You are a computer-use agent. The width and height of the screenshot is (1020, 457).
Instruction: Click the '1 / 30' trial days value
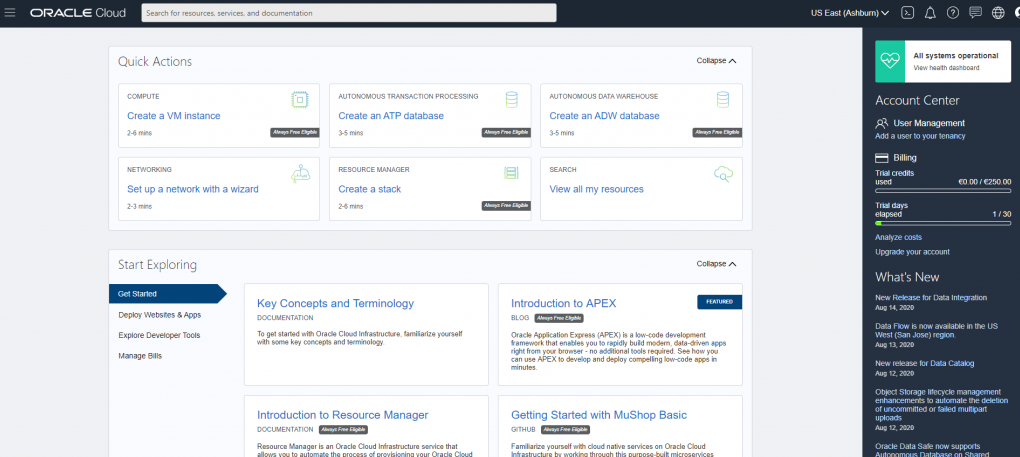(x=1002, y=215)
